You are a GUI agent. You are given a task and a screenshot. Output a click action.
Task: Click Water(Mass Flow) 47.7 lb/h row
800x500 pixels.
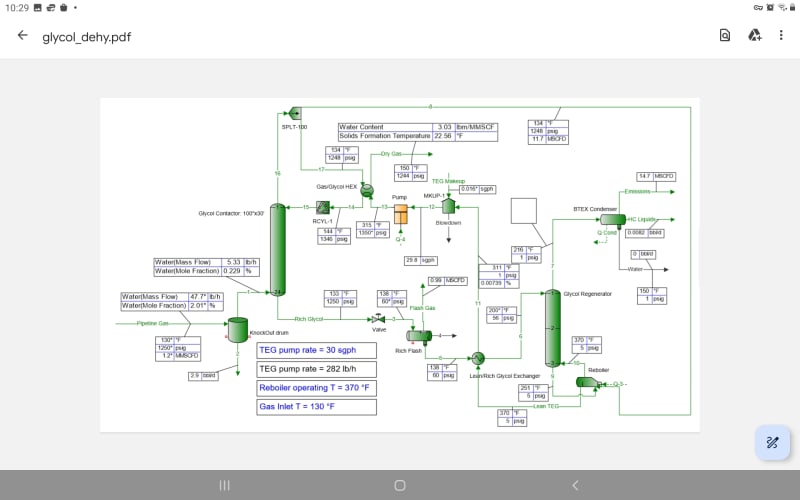pyautogui.click(x=172, y=297)
